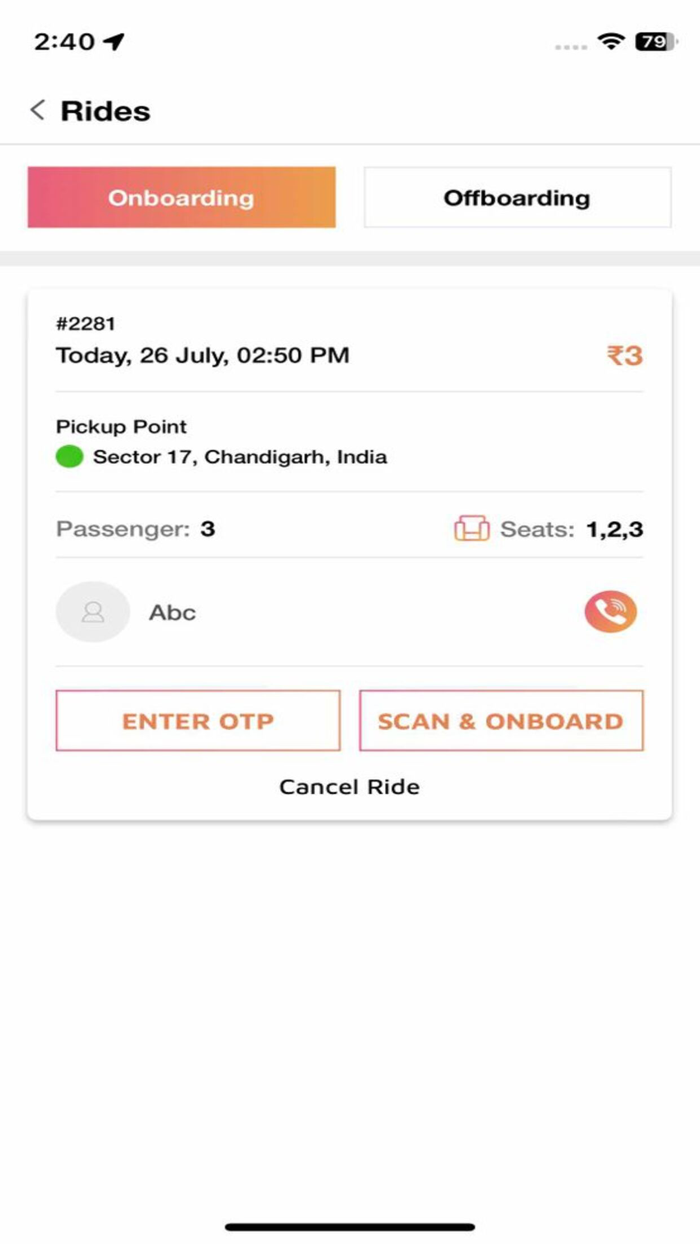
Task: Tap the phone call icon next to Abc
Action: click(610, 612)
